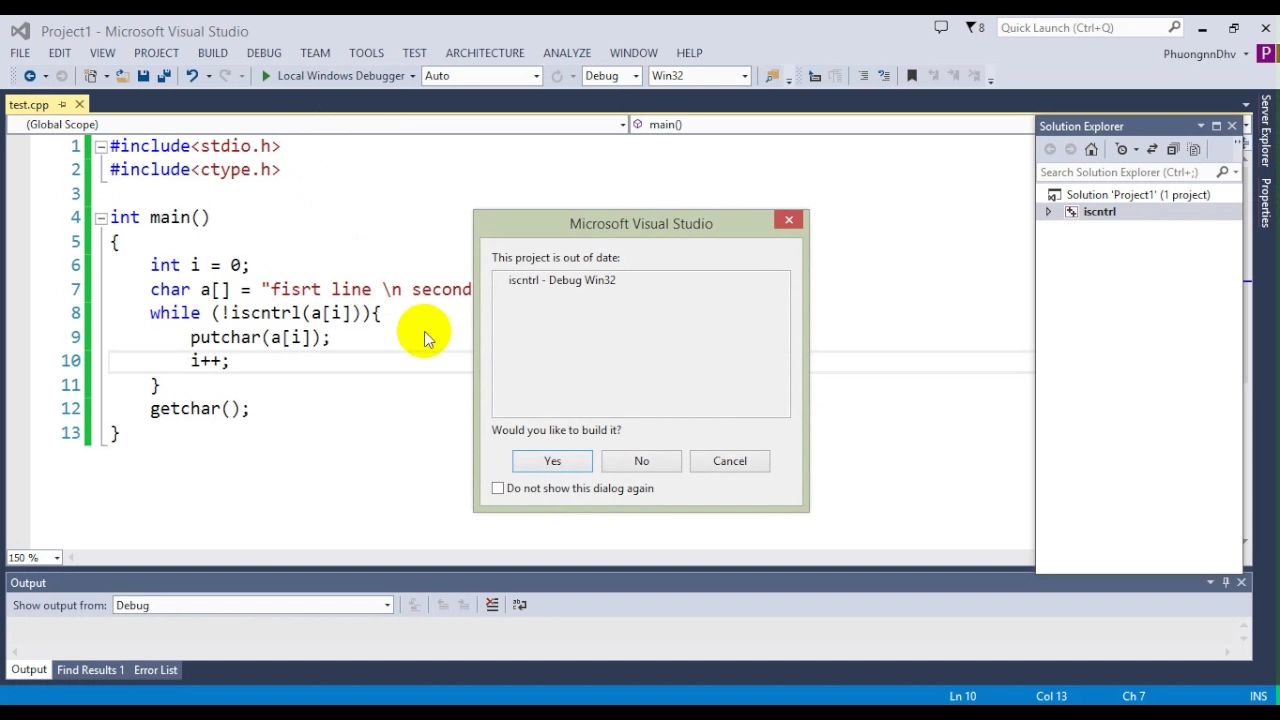Open the TOOLS menu
This screenshot has width=1280, height=720.
click(x=366, y=53)
